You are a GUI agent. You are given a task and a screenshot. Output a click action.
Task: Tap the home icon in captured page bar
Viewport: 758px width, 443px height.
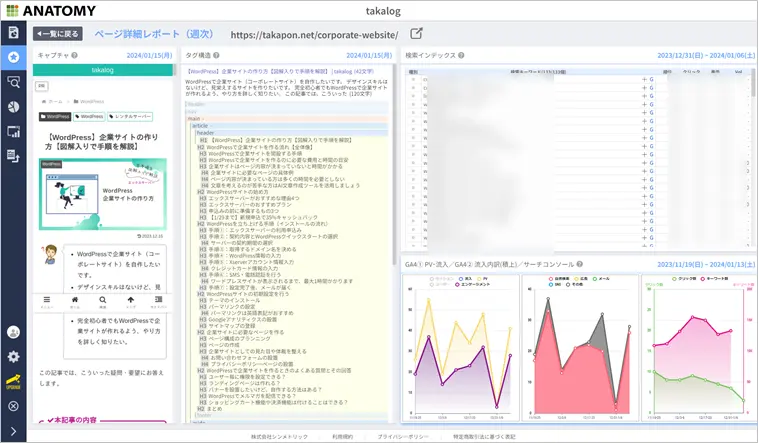click(x=74, y=302)
